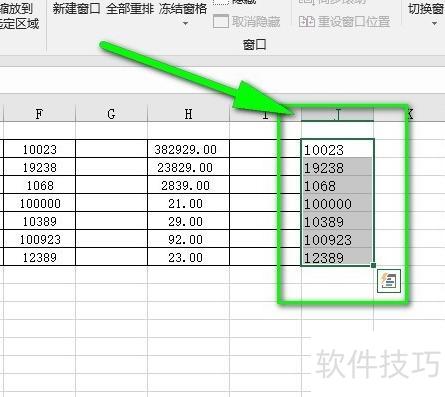The image size is (445, 397).
Task: Click cell F with value 10023
Action: click(40, 149)
